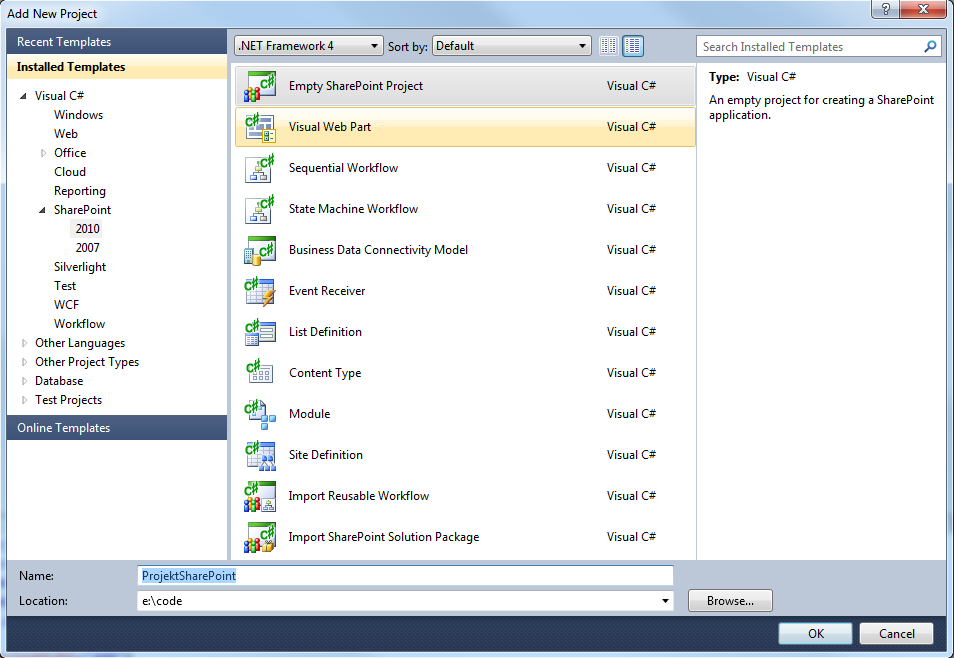Click the search magnifier icon
Screen dimensions: 954x658
(930, 46)
